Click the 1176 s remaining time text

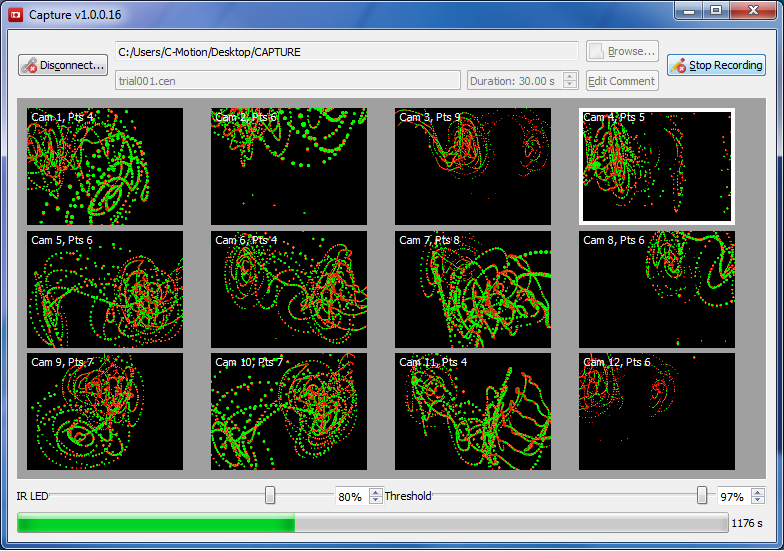tap(747, 523)
